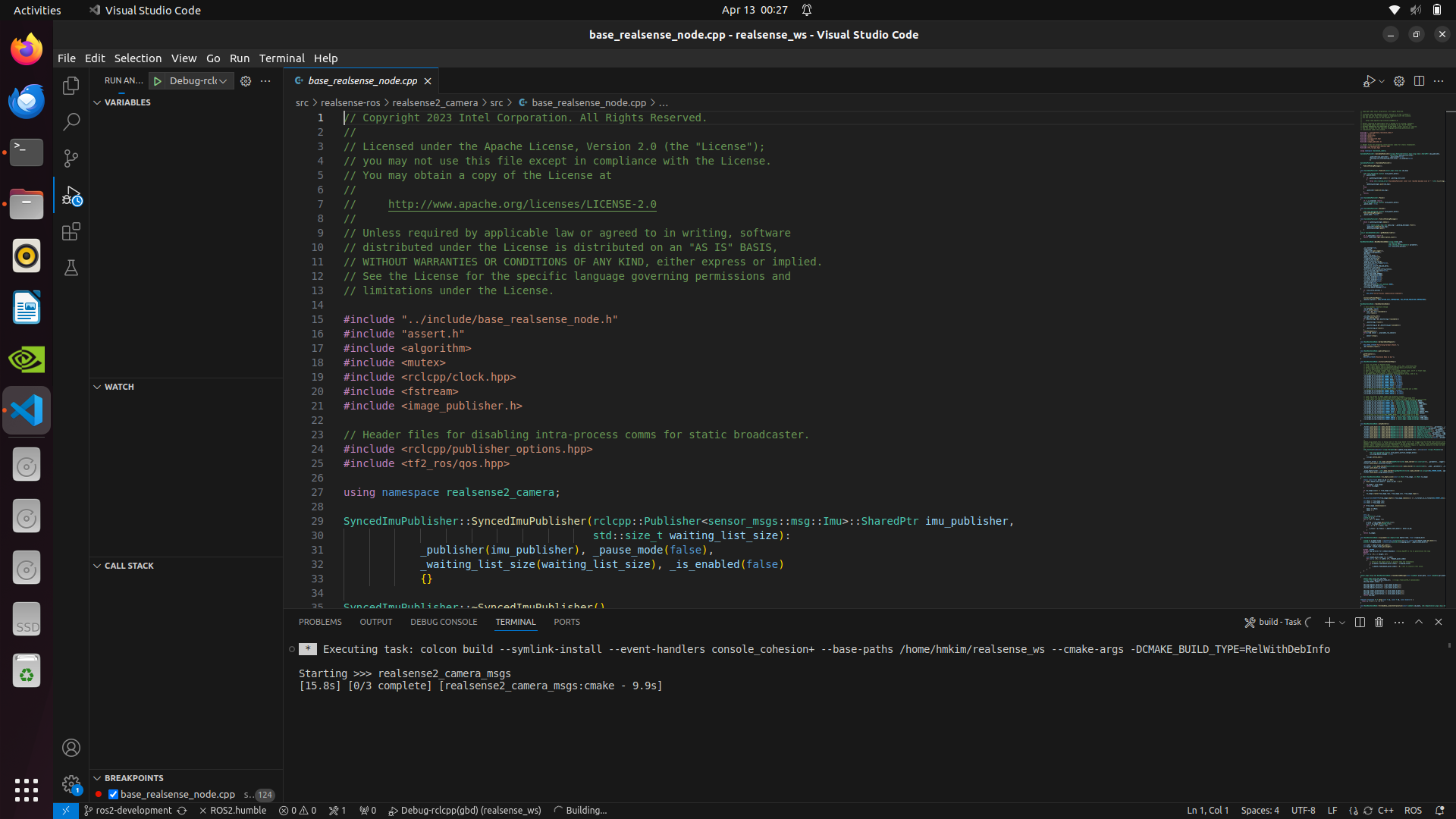Add a new terminal with plus icon
1456x819 pixels.
(x=1329, y=622)
